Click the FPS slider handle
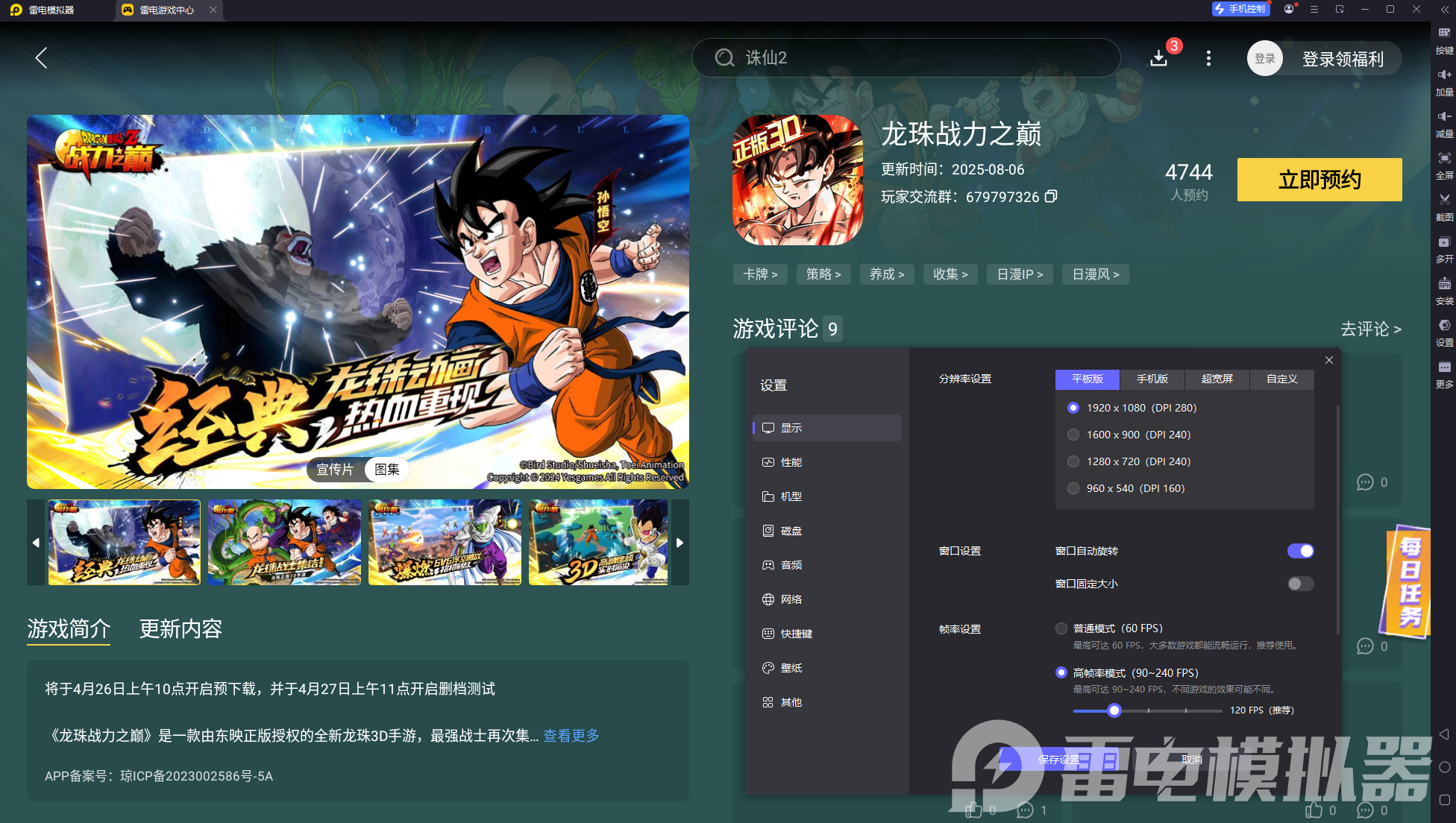 (1114, 710)
